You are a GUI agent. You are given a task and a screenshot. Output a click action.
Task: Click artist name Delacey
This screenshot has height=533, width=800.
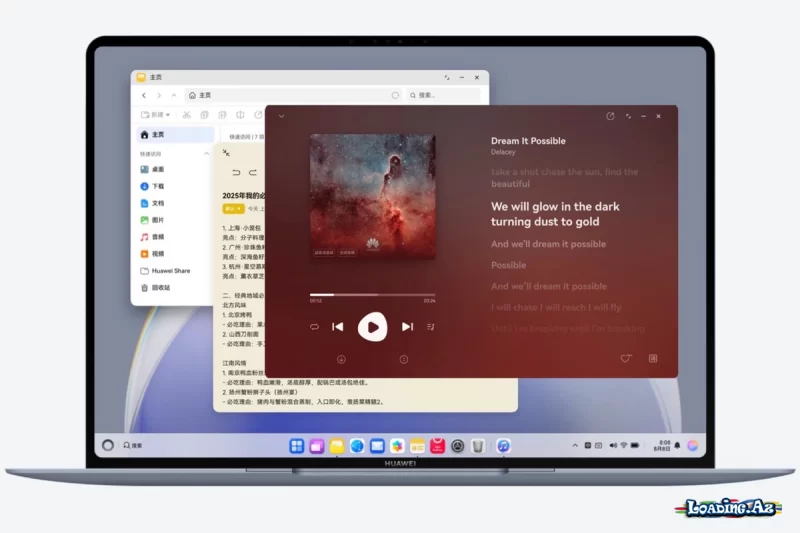(x=503, y=152)
